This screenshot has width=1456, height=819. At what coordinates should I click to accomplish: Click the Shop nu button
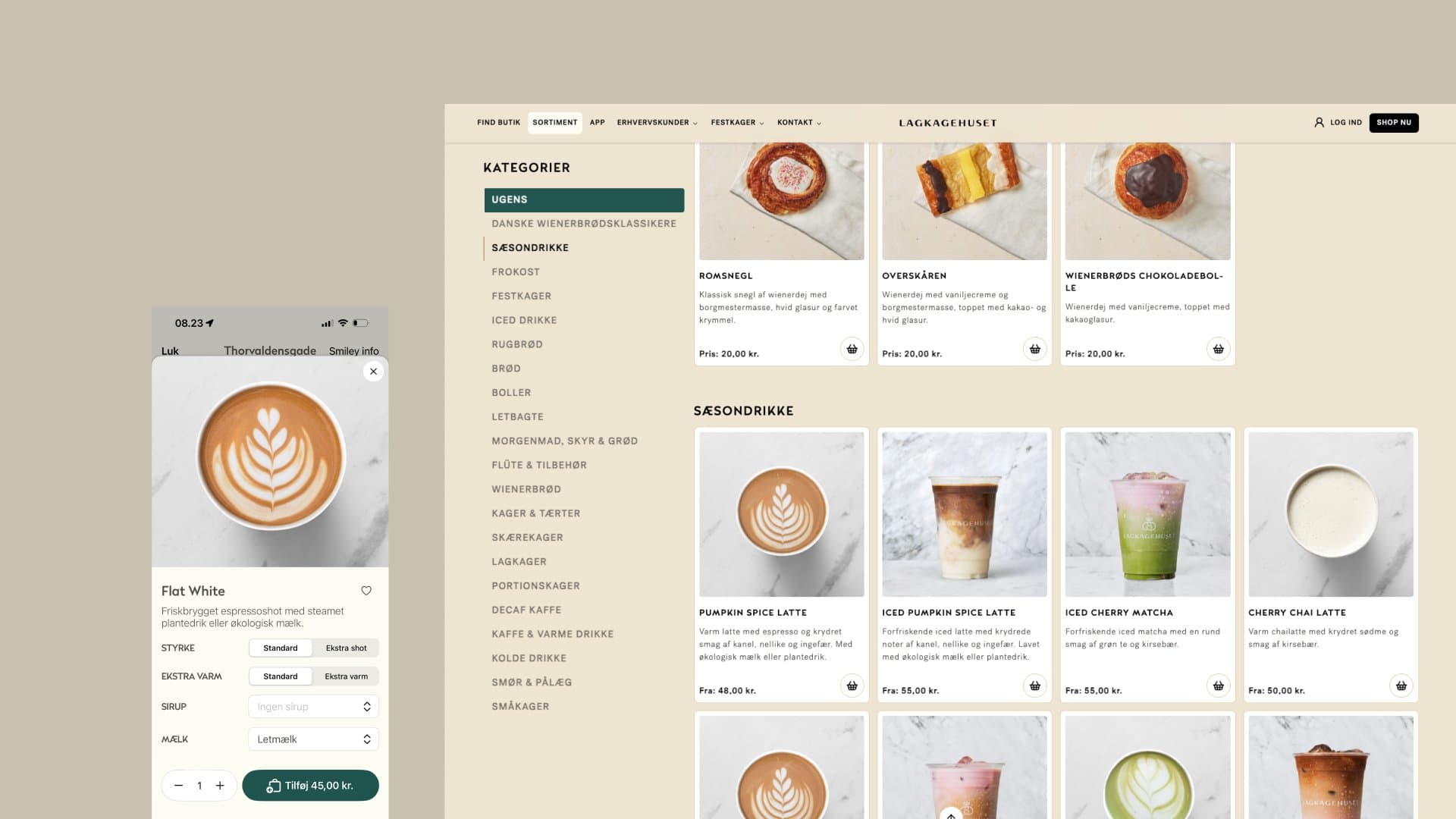(1393, 122)
